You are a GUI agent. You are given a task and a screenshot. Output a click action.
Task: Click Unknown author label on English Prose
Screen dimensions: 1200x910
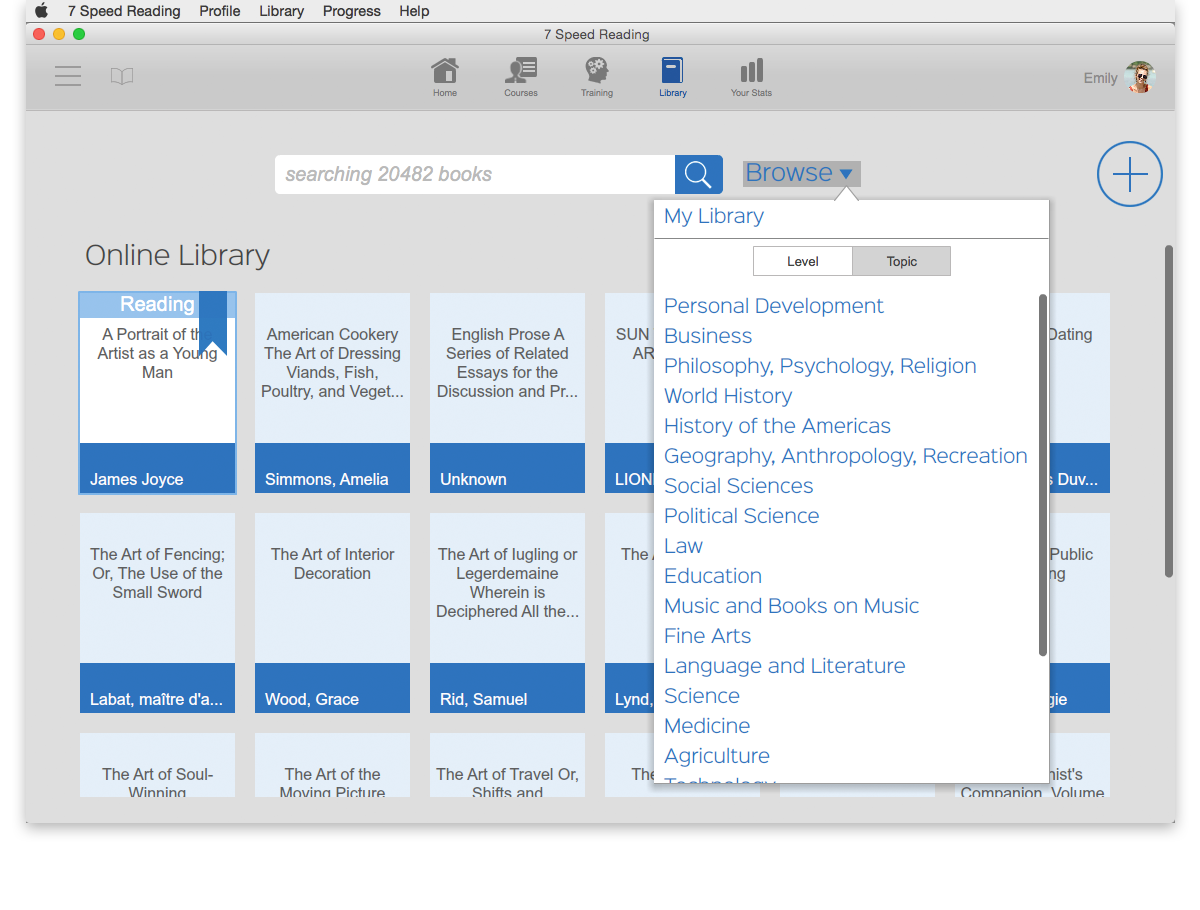[x=474, y=479]
